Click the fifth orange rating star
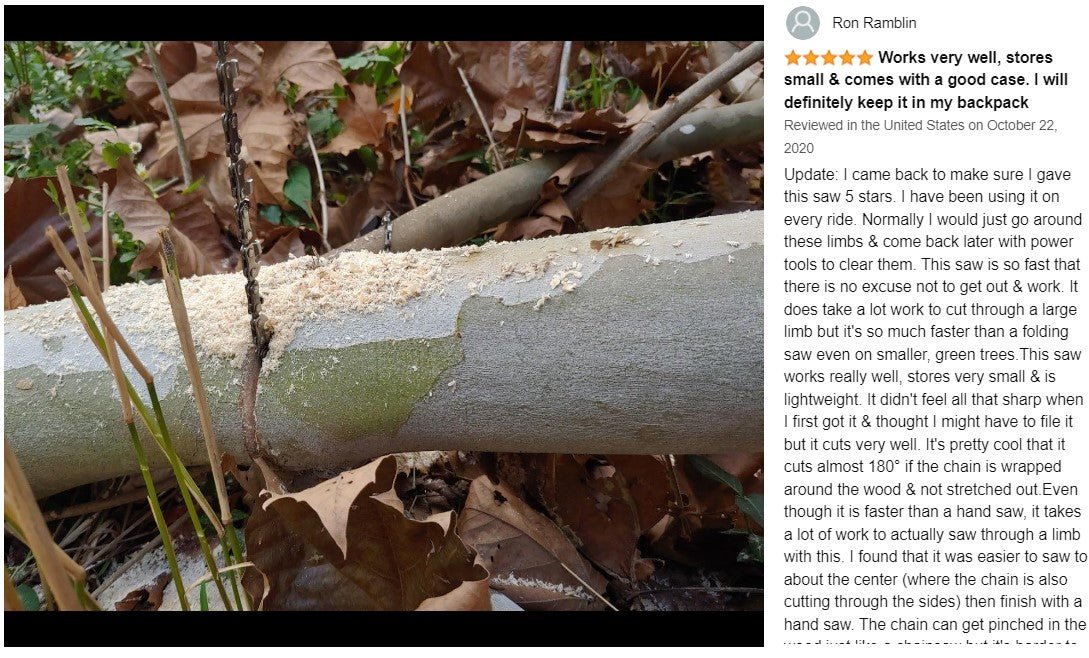Viewport: 1089px width, 658px height. click(x=865, y=58)
